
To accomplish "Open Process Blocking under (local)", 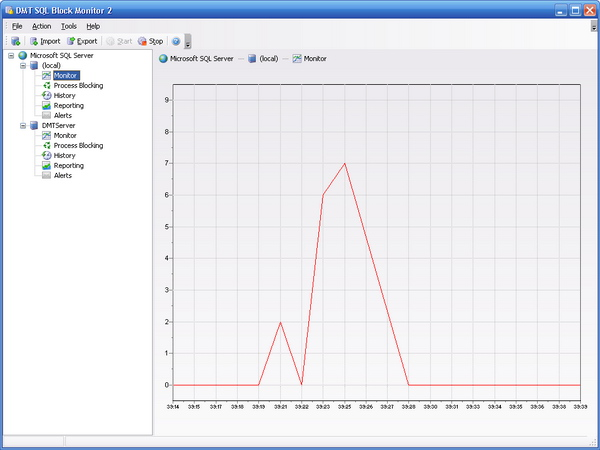I will click(x=78, y=85).
